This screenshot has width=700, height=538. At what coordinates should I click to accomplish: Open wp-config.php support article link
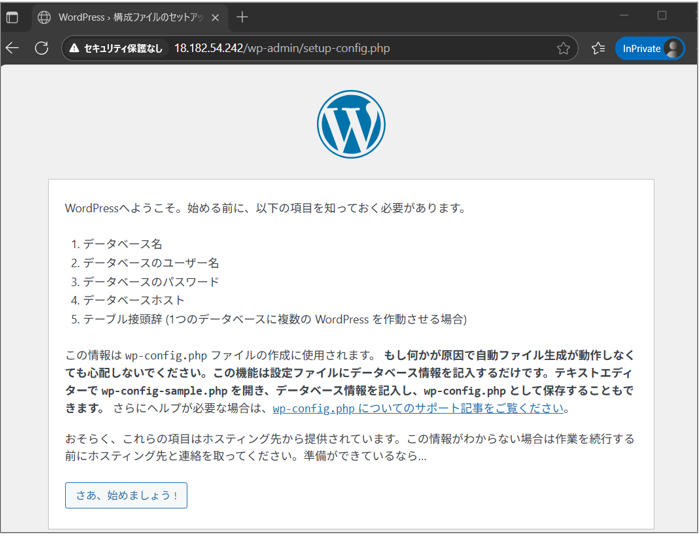[418, 409]
